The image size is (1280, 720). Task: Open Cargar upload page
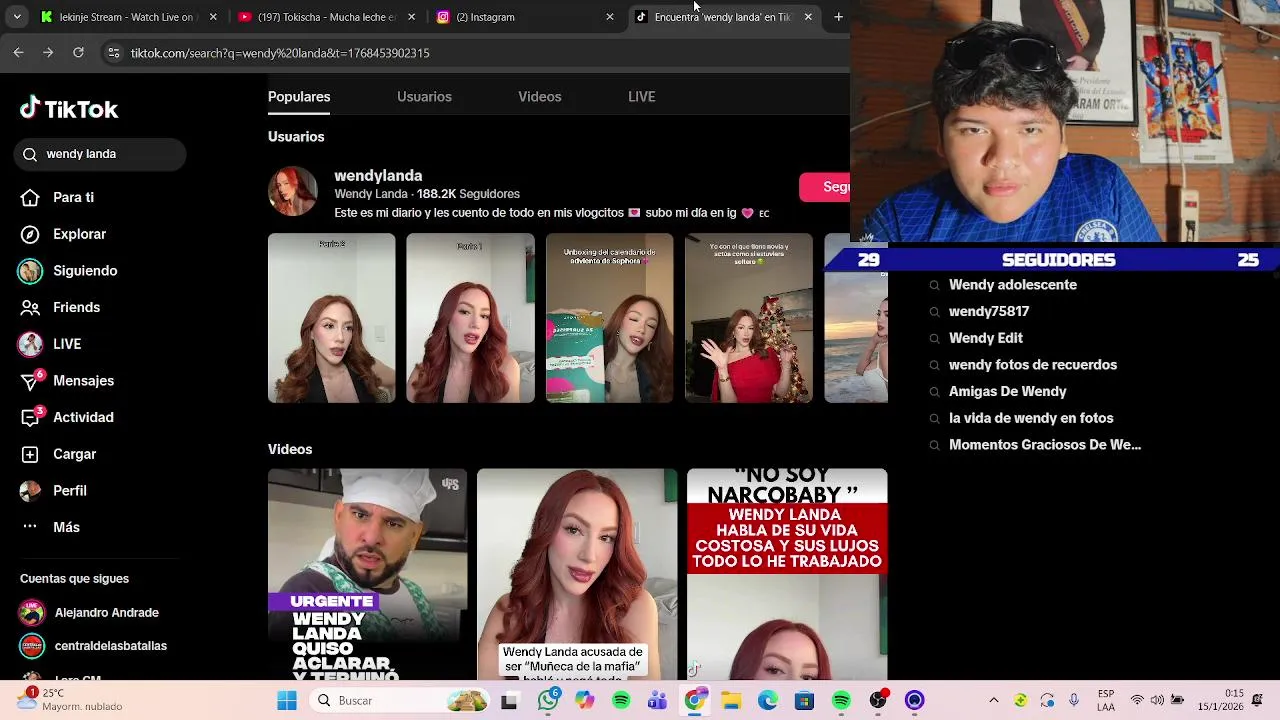coord(58,454)
